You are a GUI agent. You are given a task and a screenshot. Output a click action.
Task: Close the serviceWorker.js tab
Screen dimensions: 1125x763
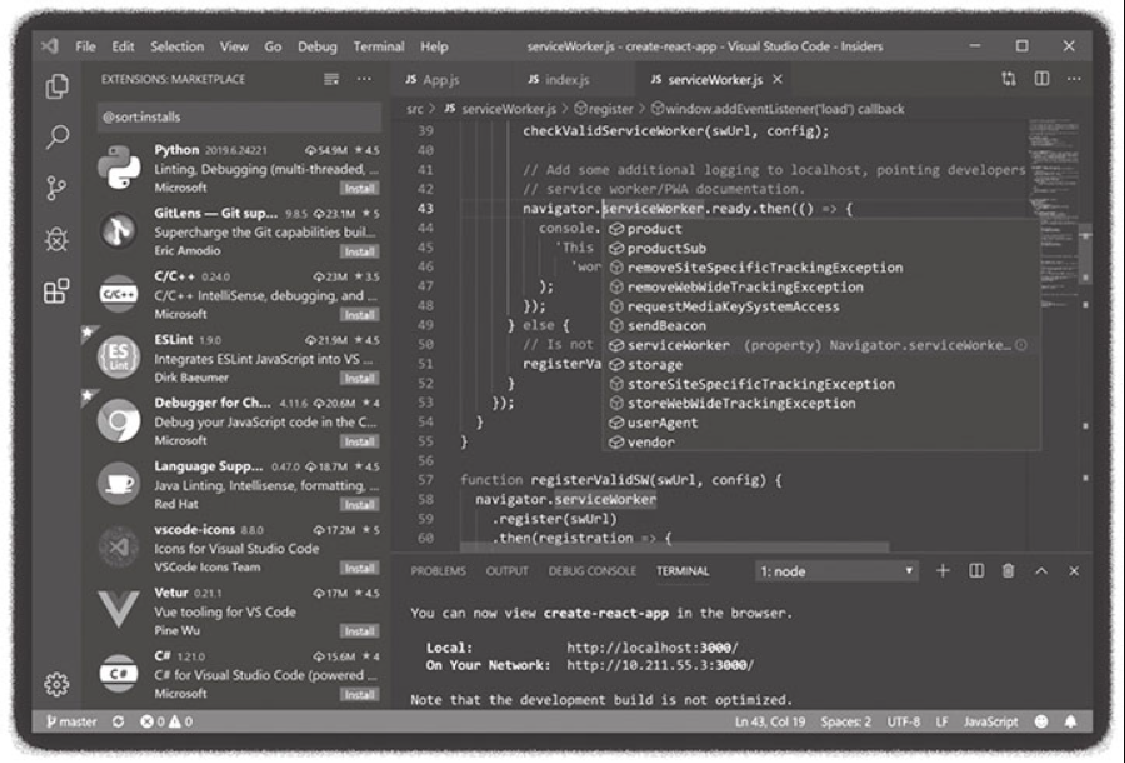click(778, 80)
